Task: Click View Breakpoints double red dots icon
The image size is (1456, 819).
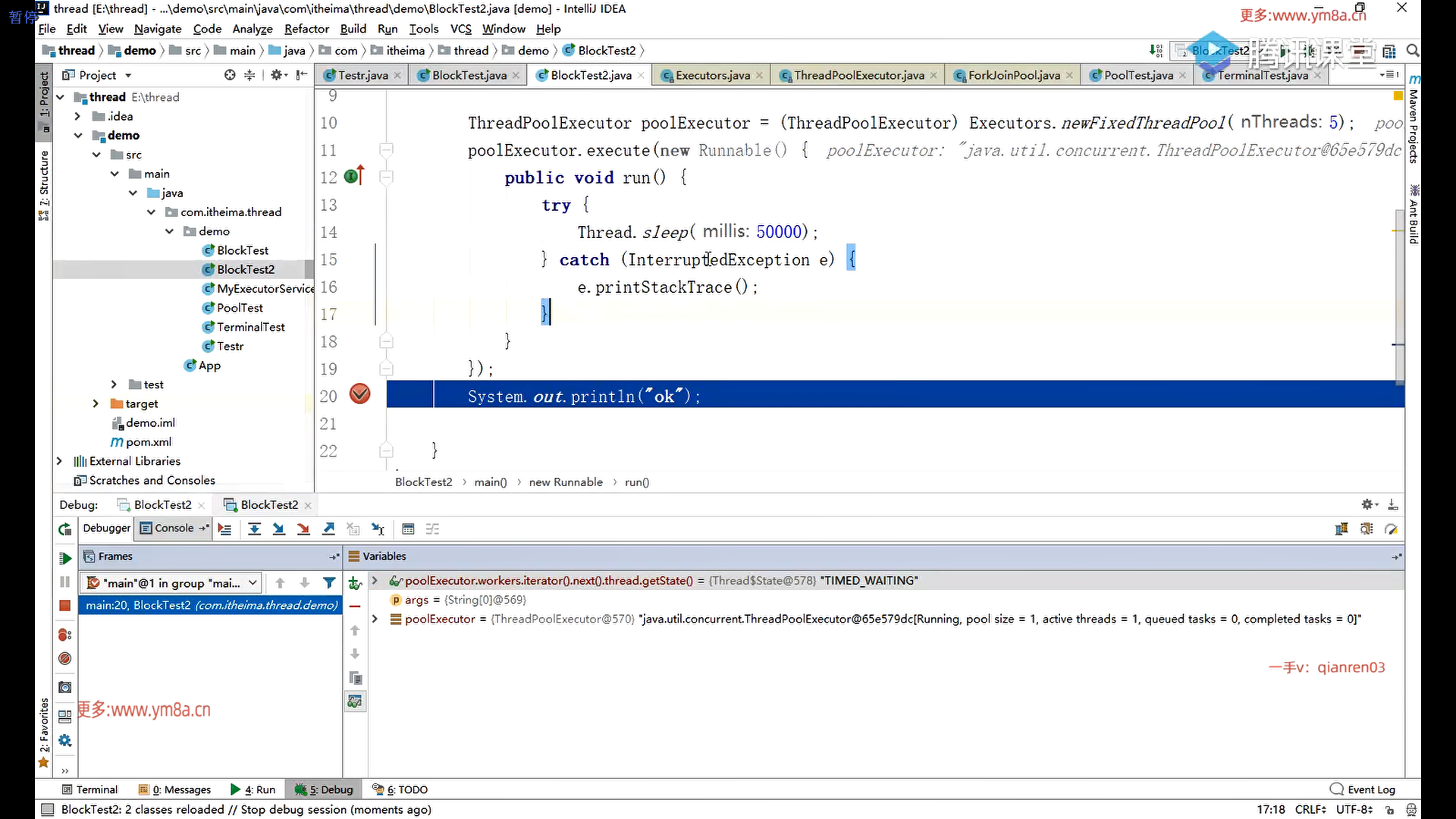Action: (x=65, y=635)
